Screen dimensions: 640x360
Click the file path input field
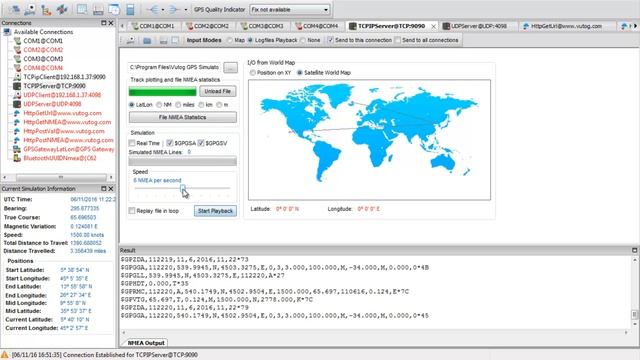point(175,67)
